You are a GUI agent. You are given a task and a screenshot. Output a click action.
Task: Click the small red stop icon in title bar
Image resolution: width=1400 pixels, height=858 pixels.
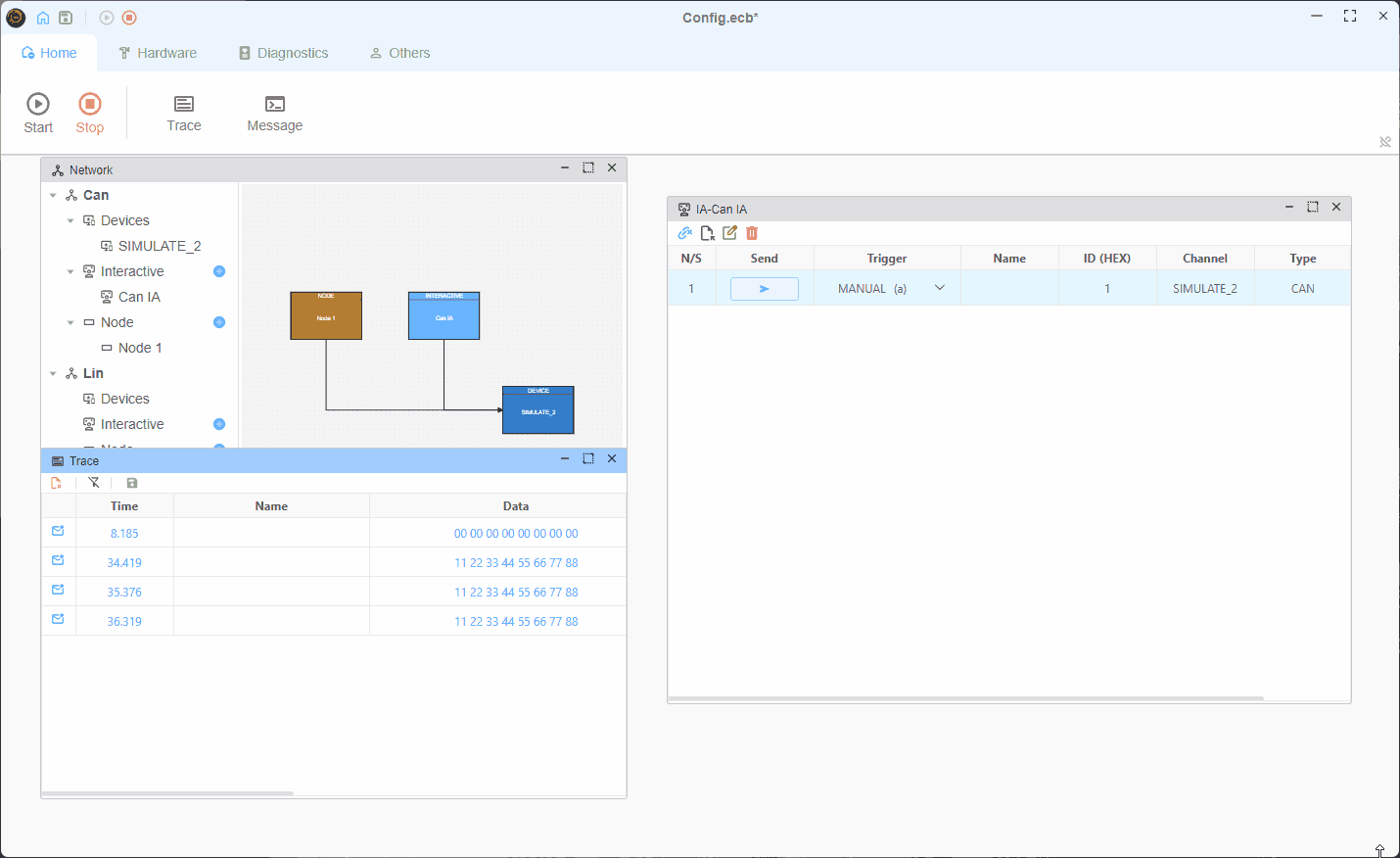point(129,18)
